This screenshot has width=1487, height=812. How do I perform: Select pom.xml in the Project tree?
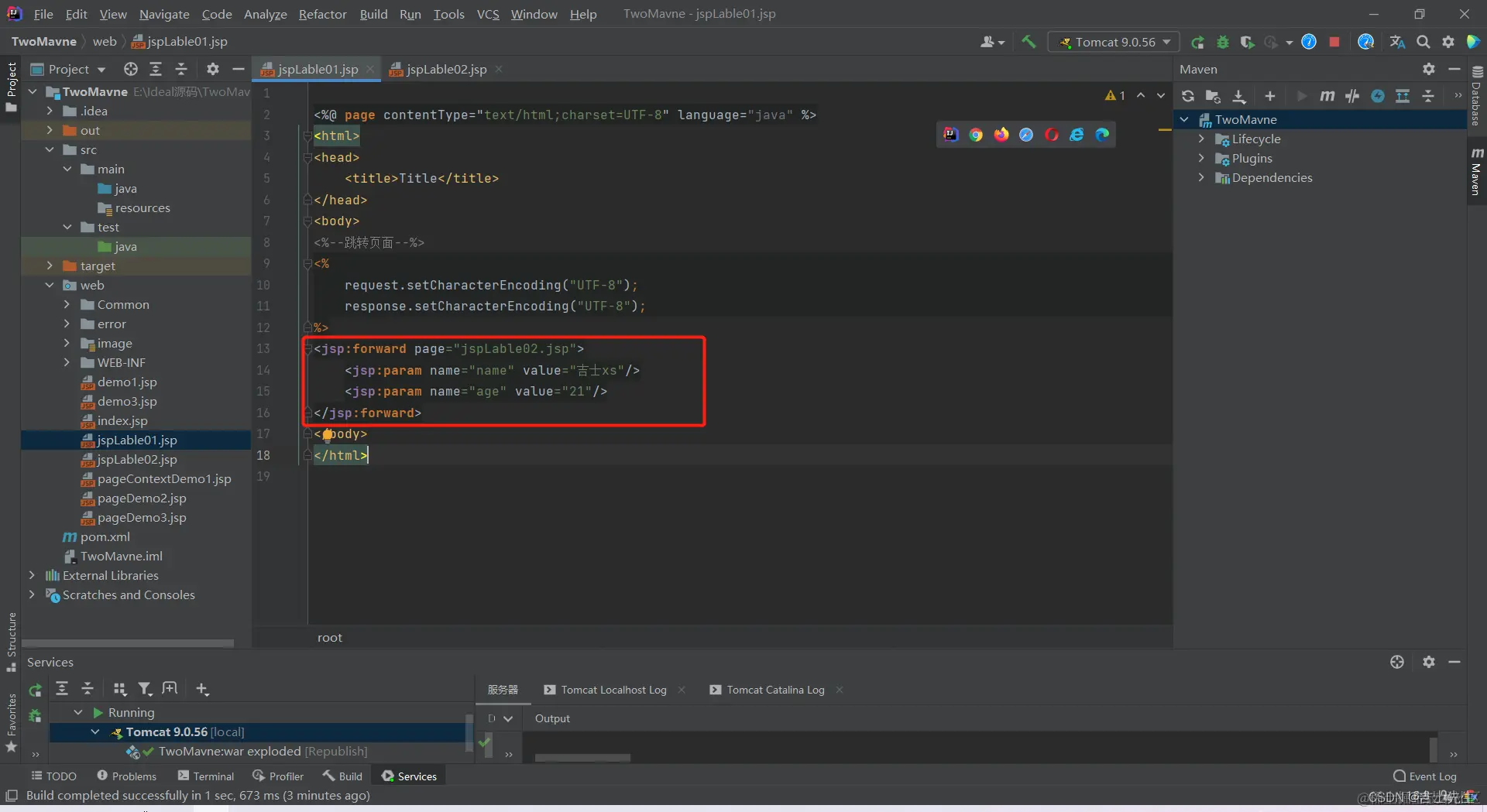[105, 536]
